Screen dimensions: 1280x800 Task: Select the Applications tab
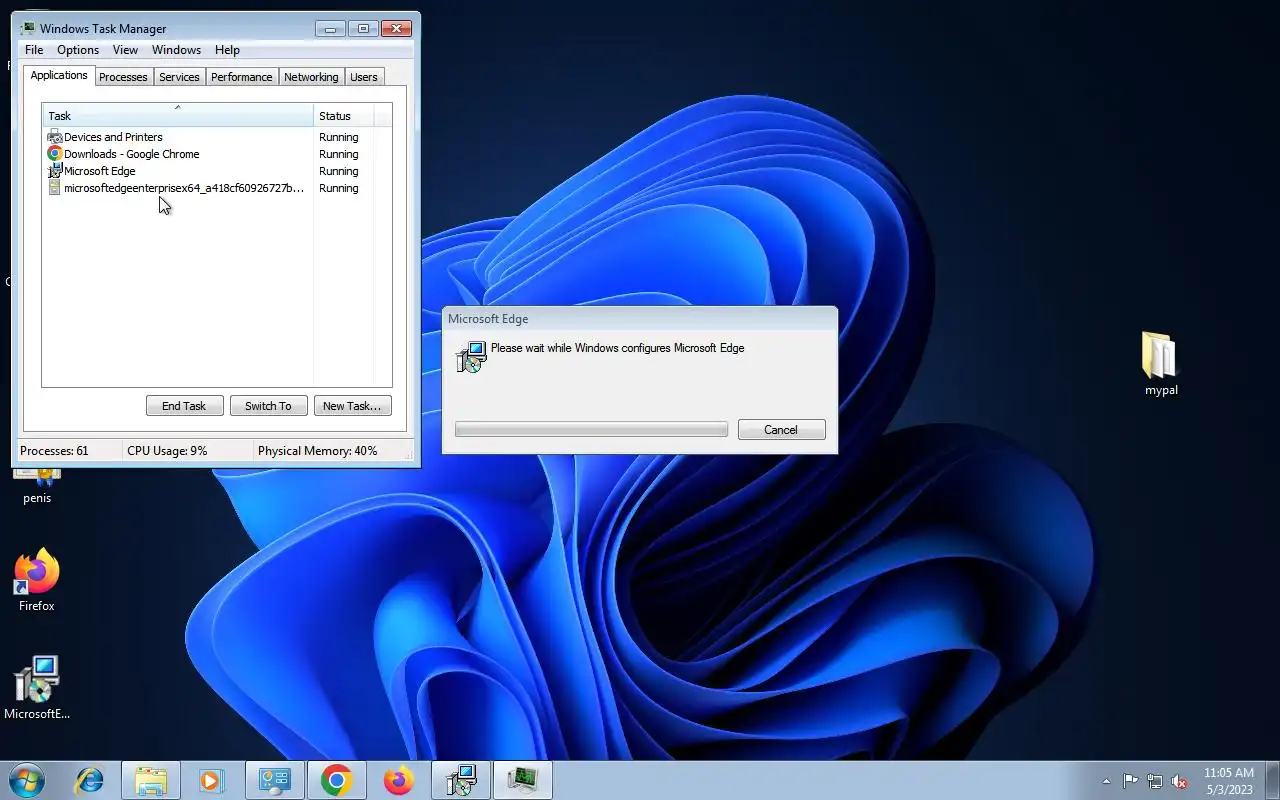click(x=59, y=75)
